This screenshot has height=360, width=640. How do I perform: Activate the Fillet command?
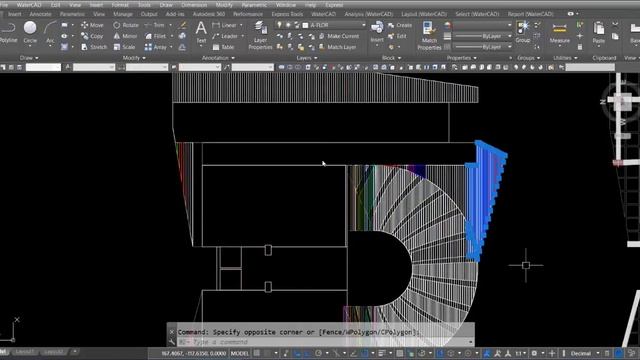click(156, 36)
